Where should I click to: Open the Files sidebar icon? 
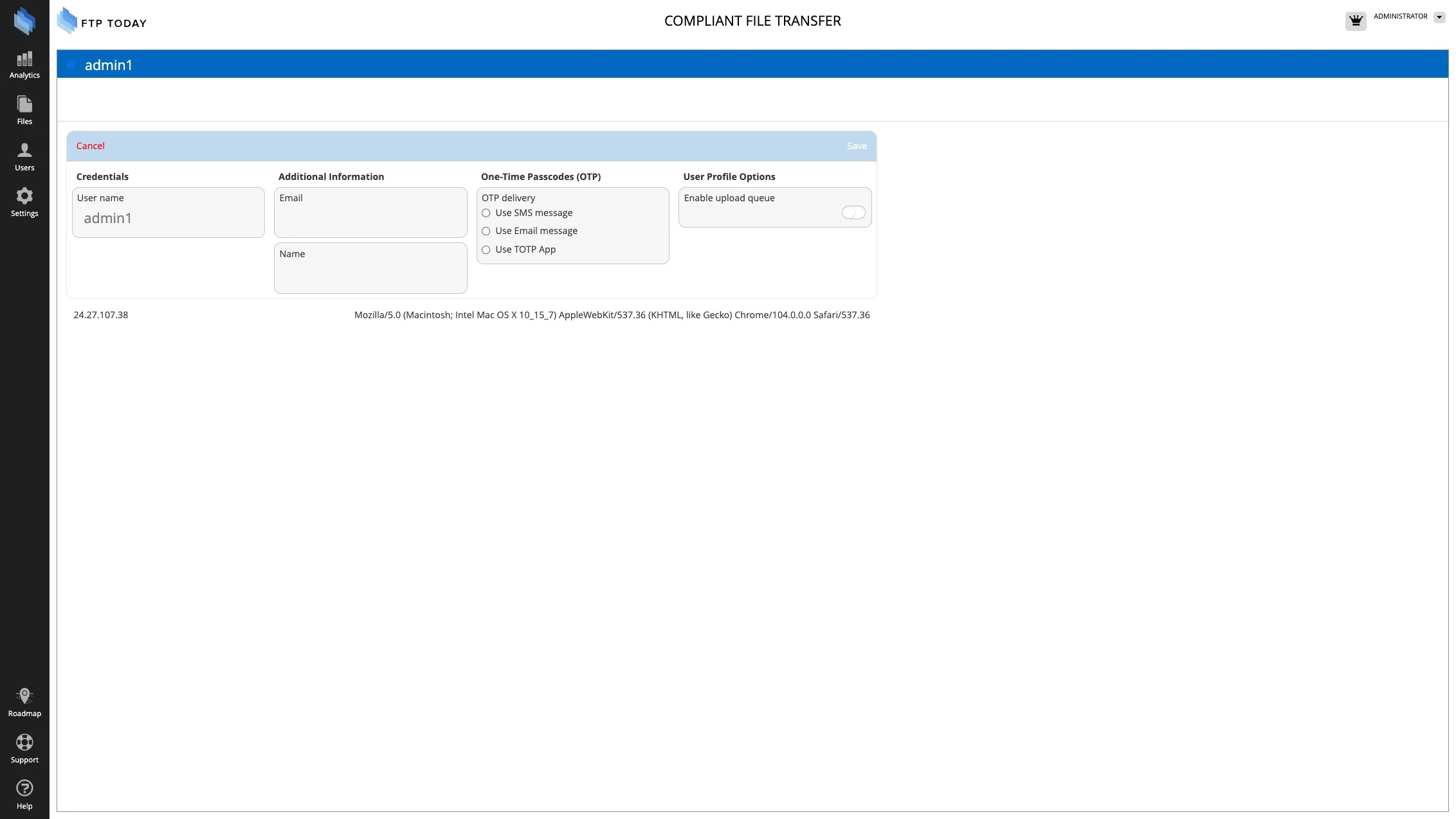(24, 105)
